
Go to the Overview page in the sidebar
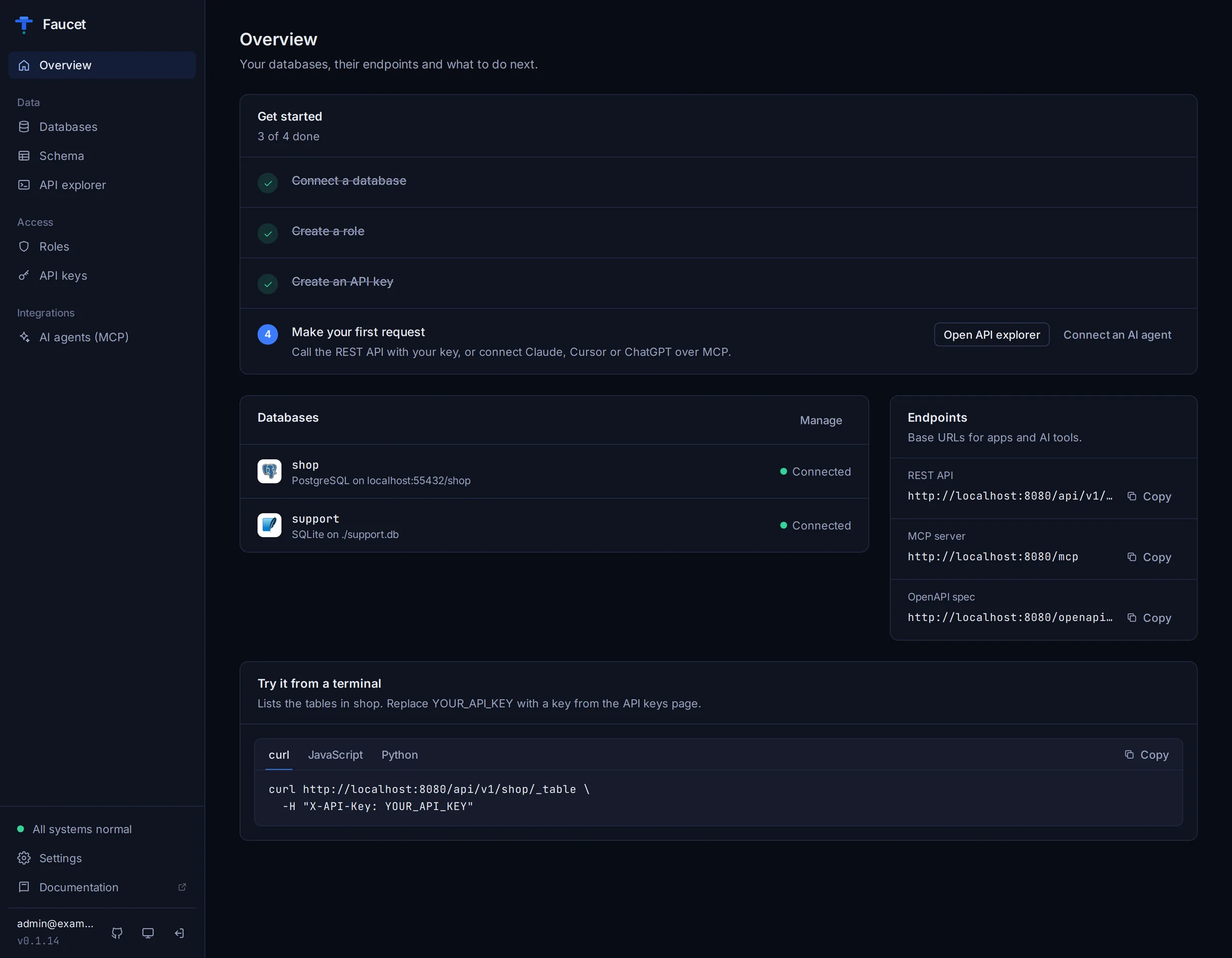[102, 65]
